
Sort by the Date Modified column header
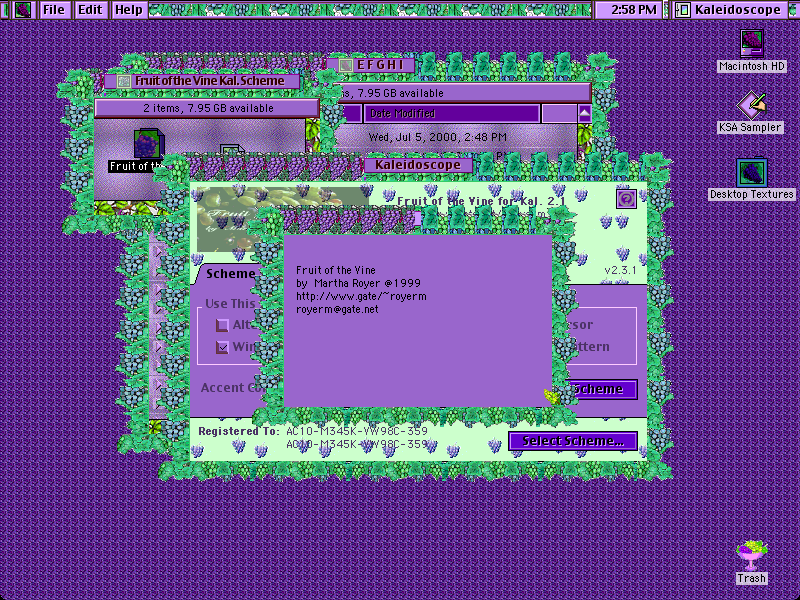(452, 113)
